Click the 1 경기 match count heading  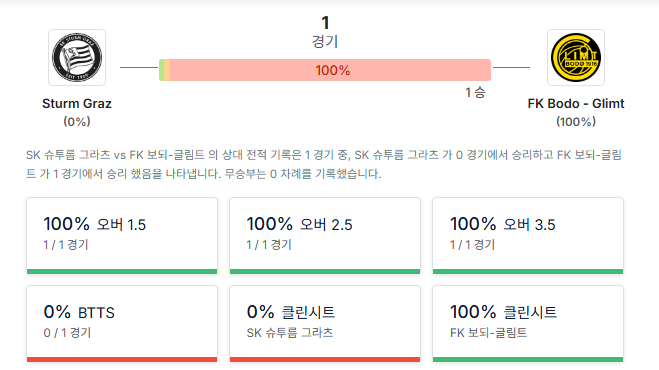tap(325, 32)
